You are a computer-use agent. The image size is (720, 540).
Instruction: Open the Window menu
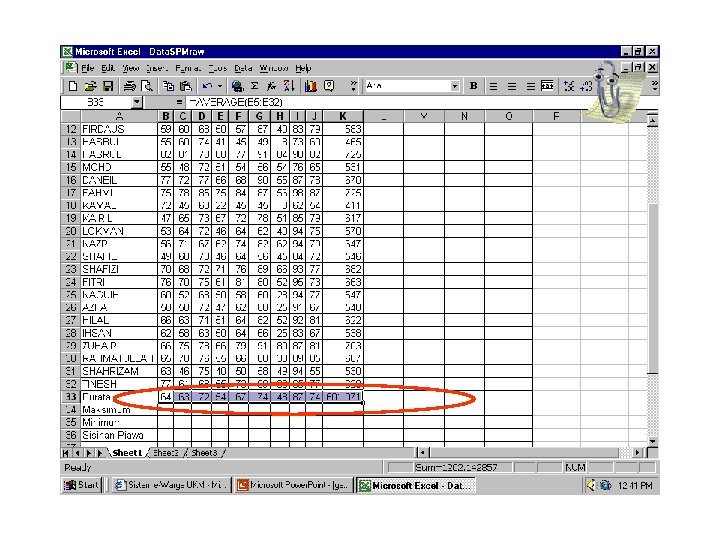click(274, 68)
